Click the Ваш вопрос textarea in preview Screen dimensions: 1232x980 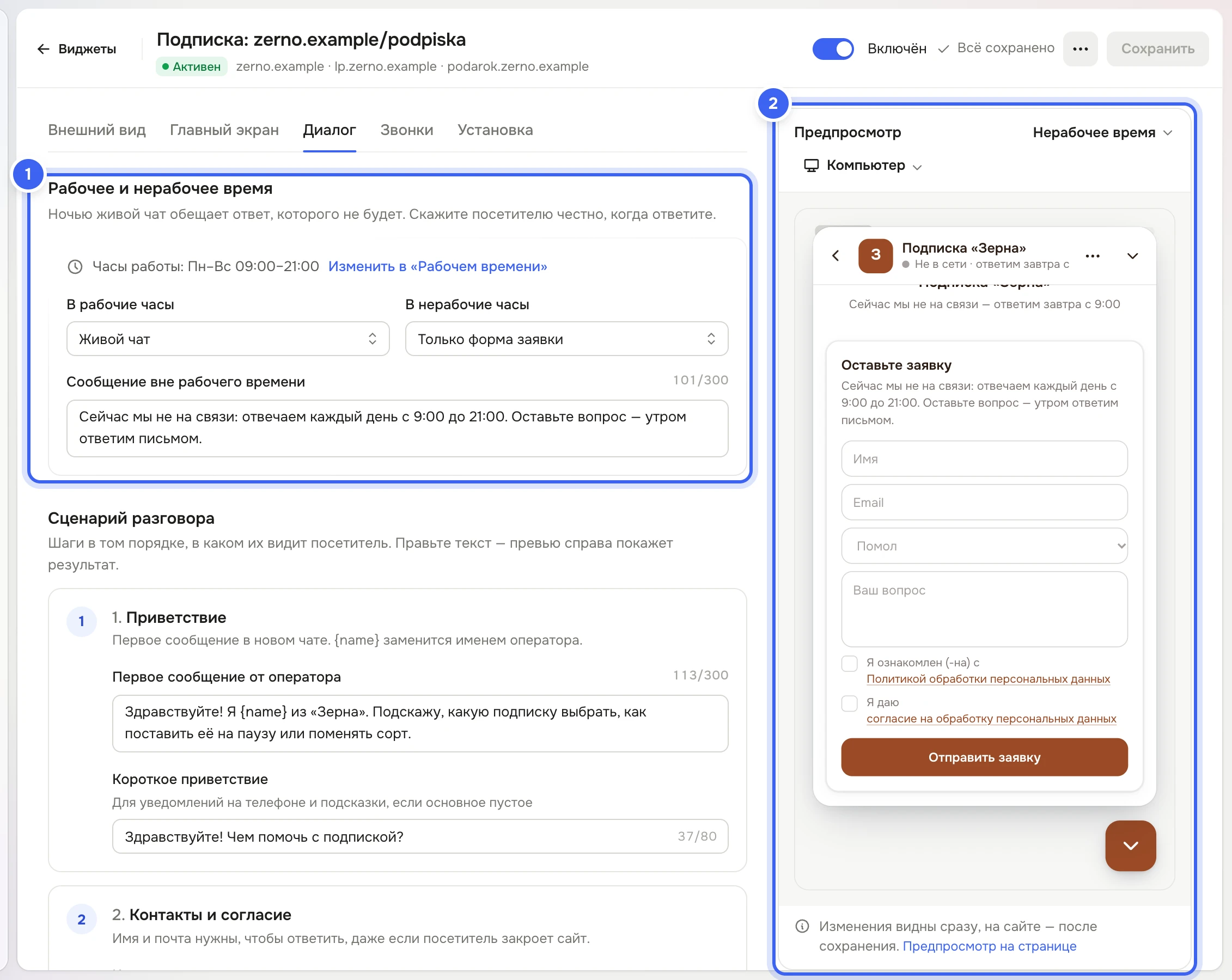point(984,609)
